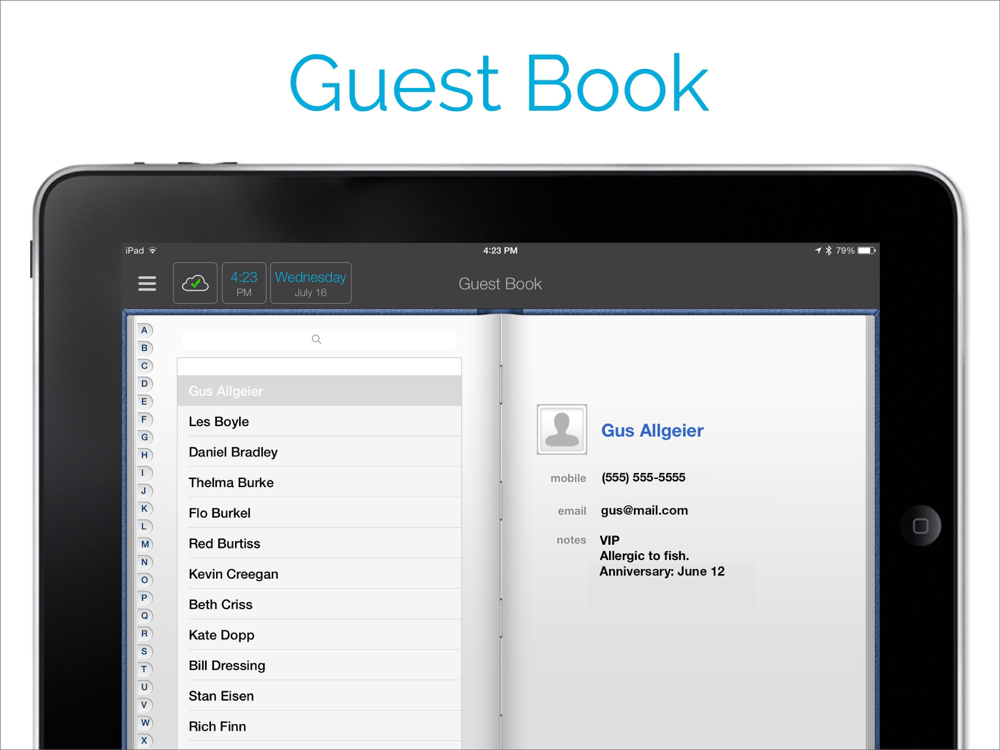
Task: Jump to index tab K
Action: tap(145, 508)
